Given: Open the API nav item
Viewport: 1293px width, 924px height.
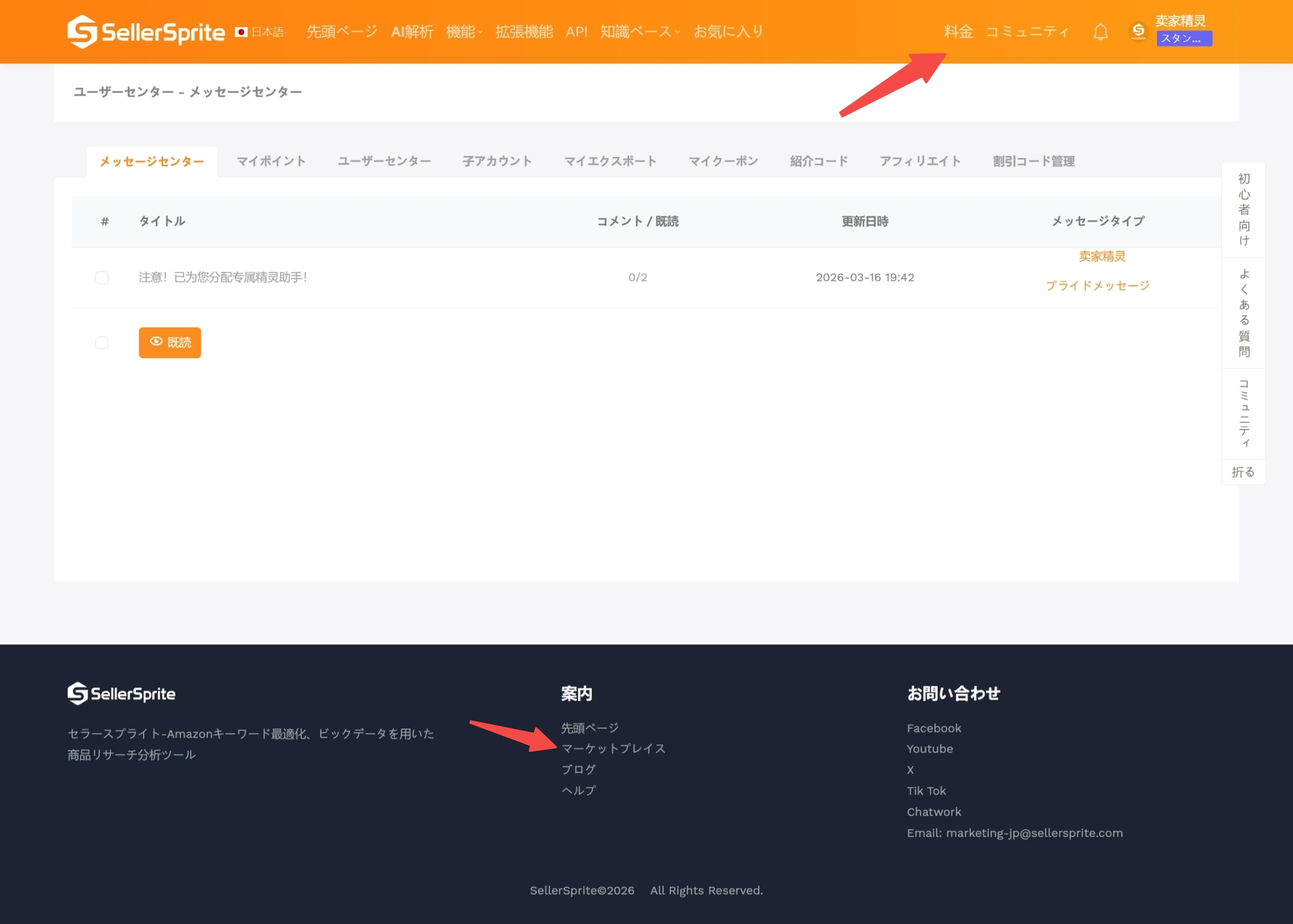Looking at the screenshot, I should pyautogui.click(x=576, y=32).
